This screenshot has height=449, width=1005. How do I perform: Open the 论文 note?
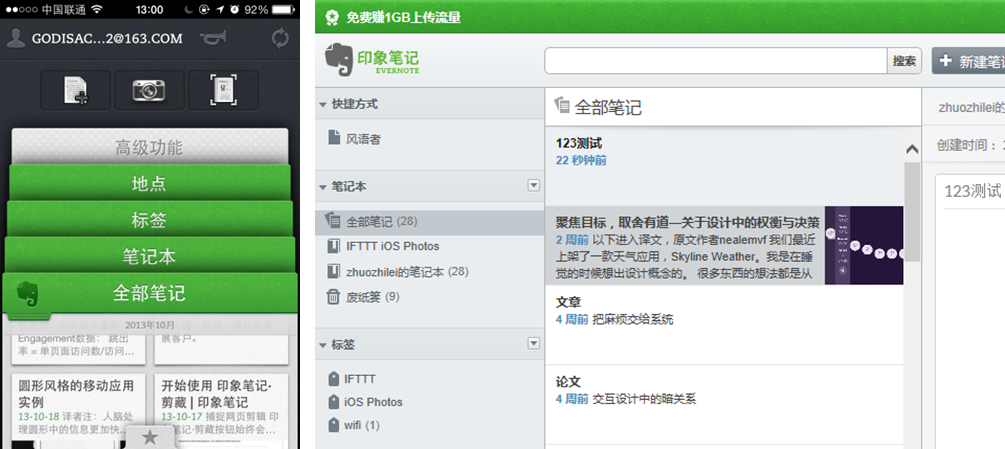tap(724, 405)
